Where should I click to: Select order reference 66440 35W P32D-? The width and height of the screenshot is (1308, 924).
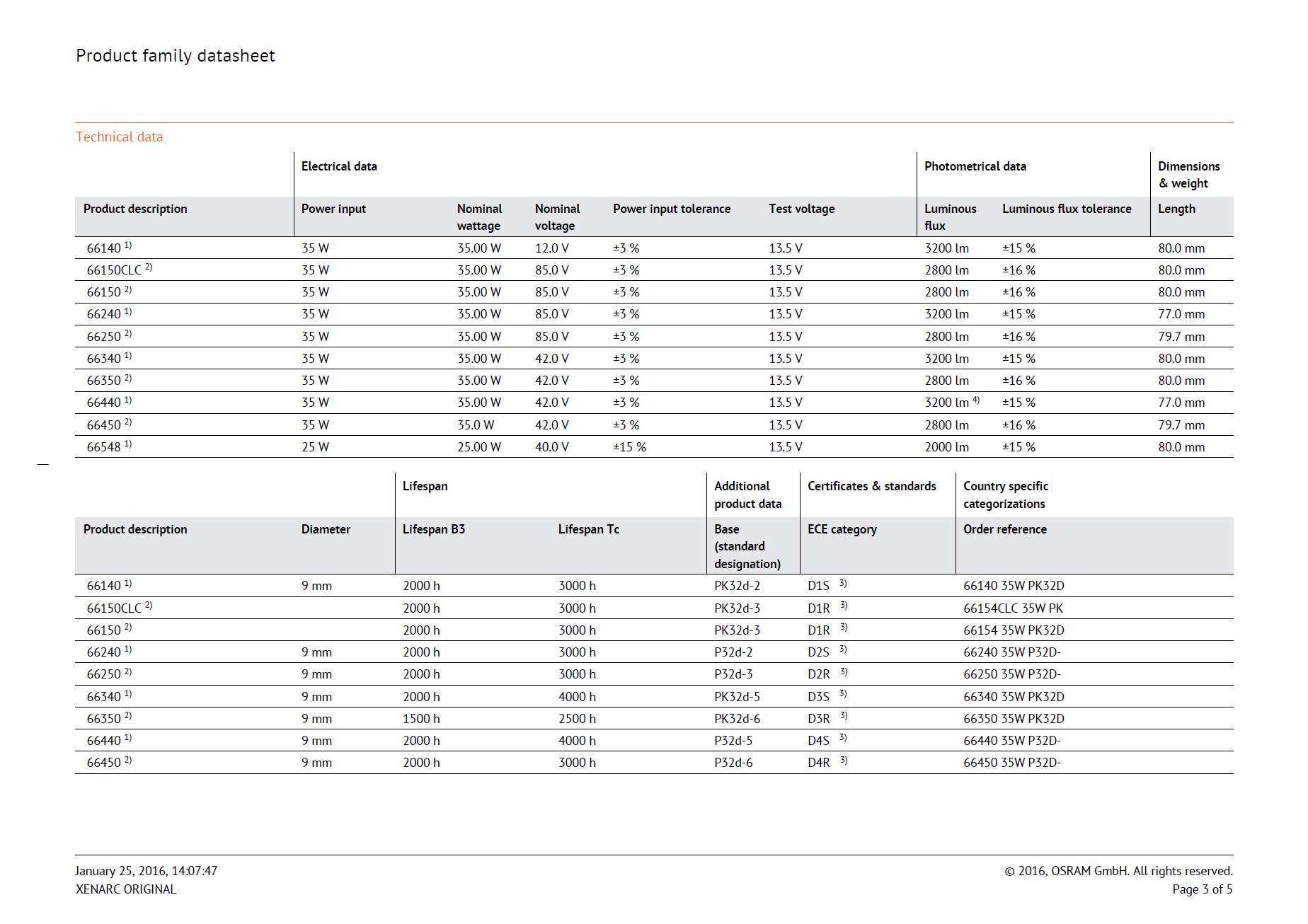(x=1012, y=741)
